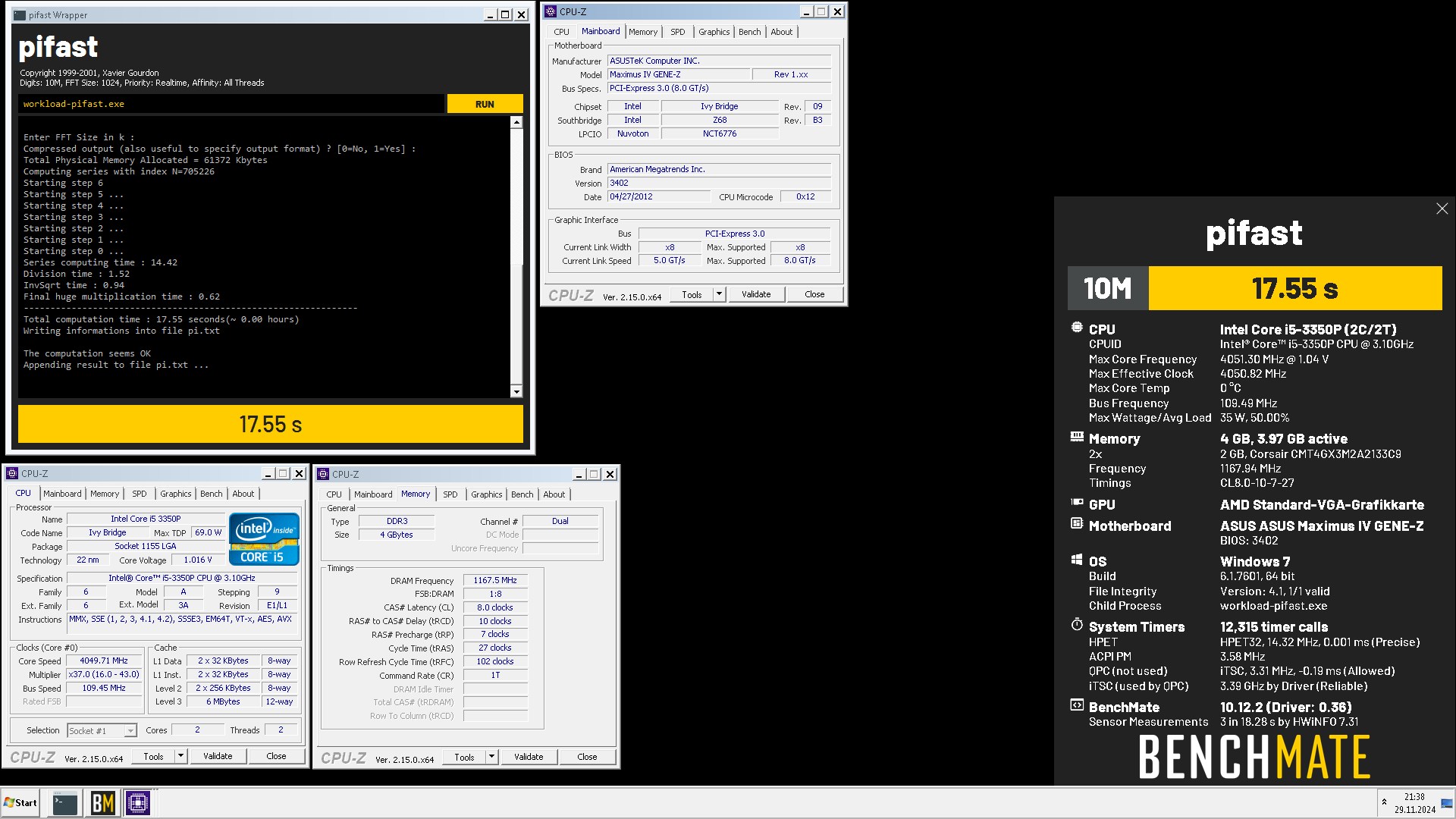Image resolution: width=1456 pixels, height=819 pixels.
Task: Click the pifast console scroll up arrow
Action: click(x=516, y=122)
